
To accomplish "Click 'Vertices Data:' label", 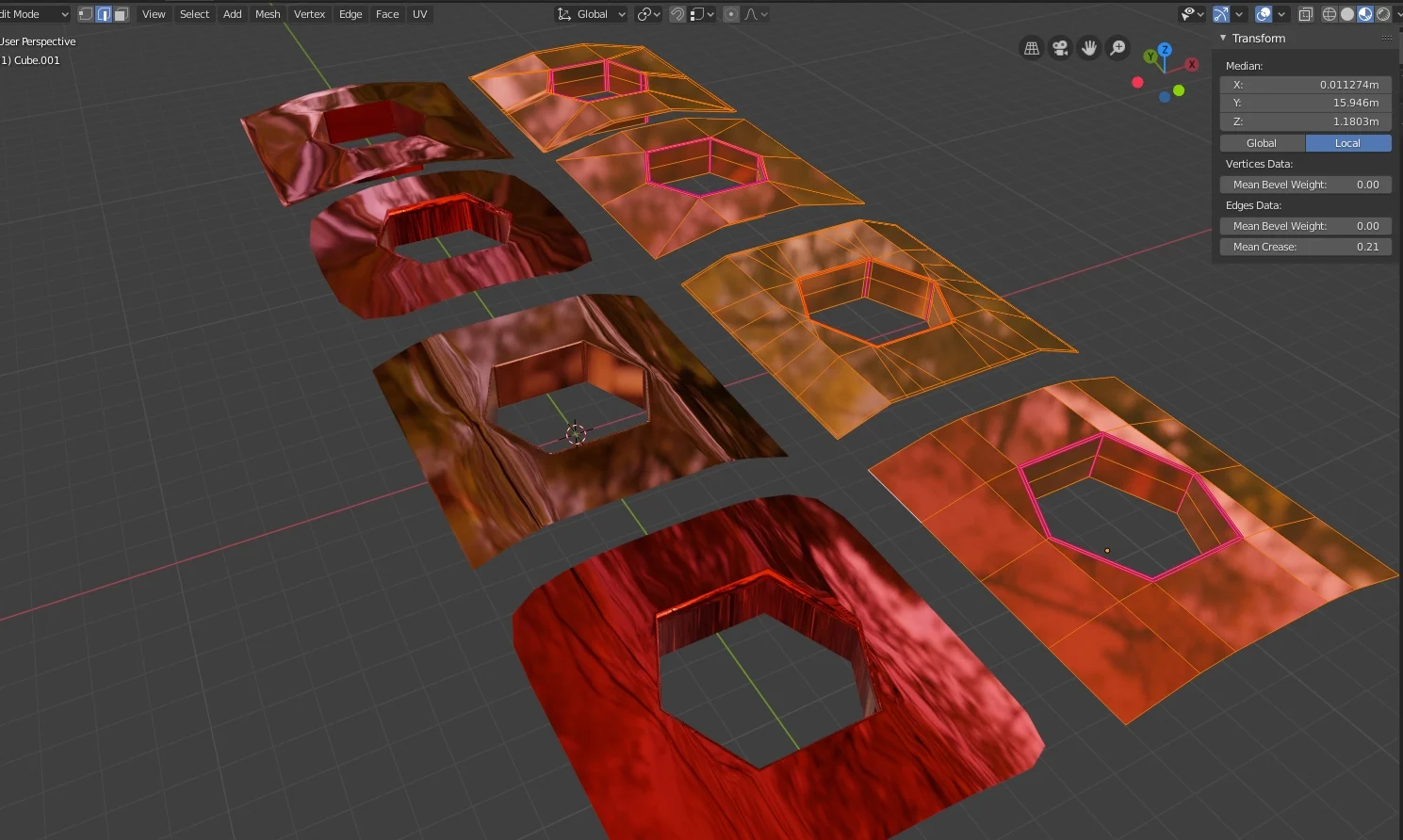I will 1259,164.
